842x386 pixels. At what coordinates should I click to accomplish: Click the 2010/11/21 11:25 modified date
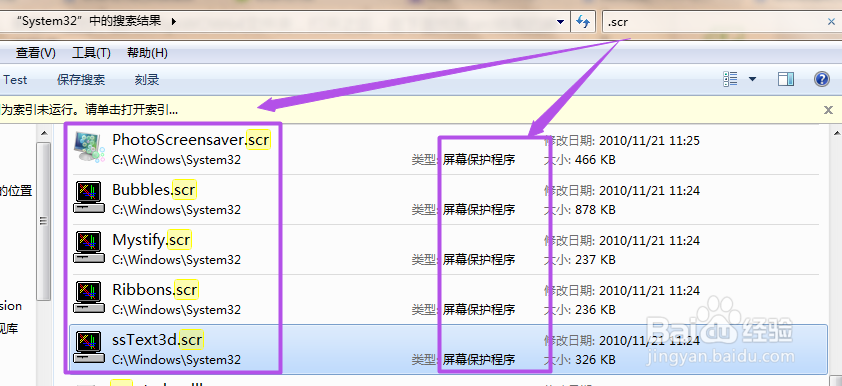tap(649, 141)
